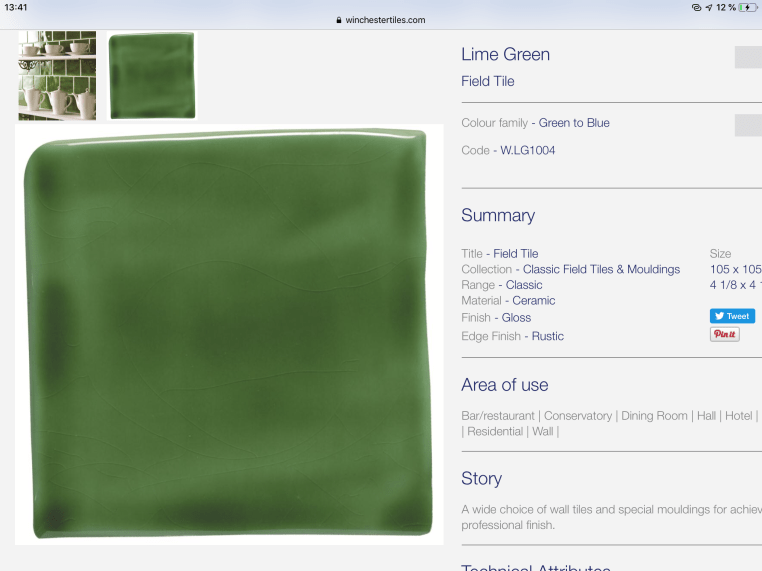
Task: Click the Pin it Pinterest button
Action: 724,335
